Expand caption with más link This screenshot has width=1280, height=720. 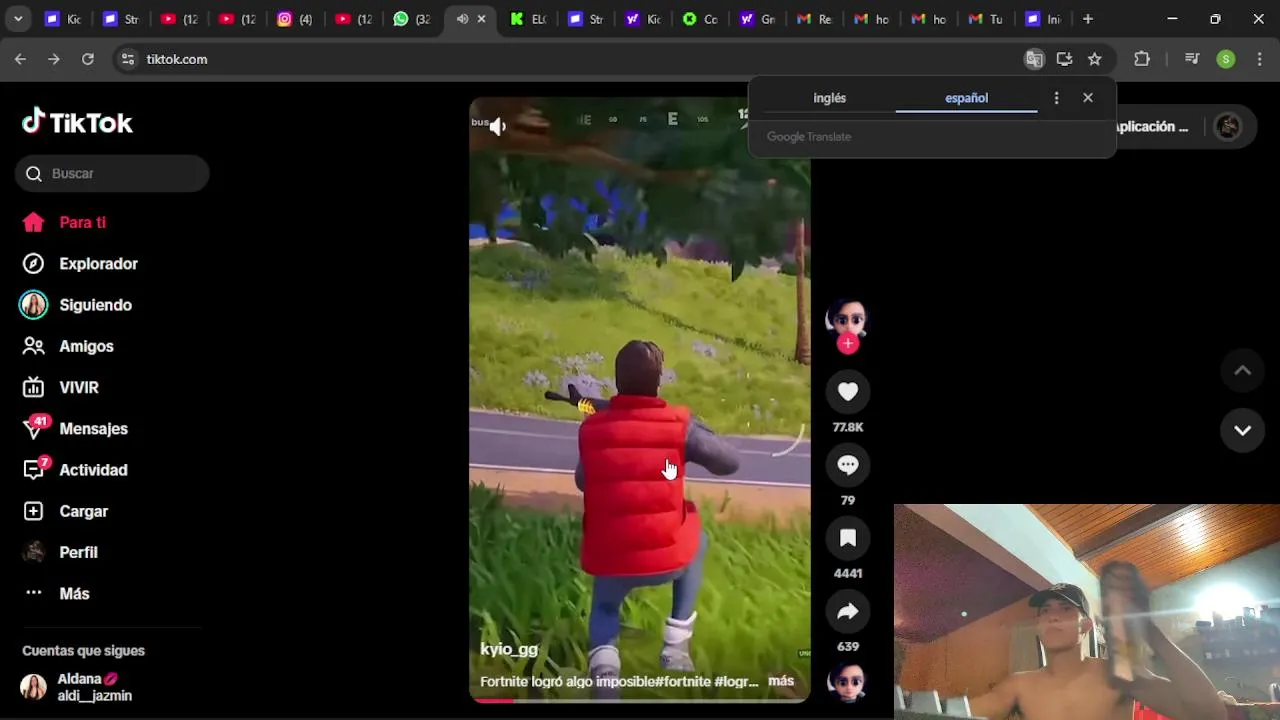[x=781, y=681]
